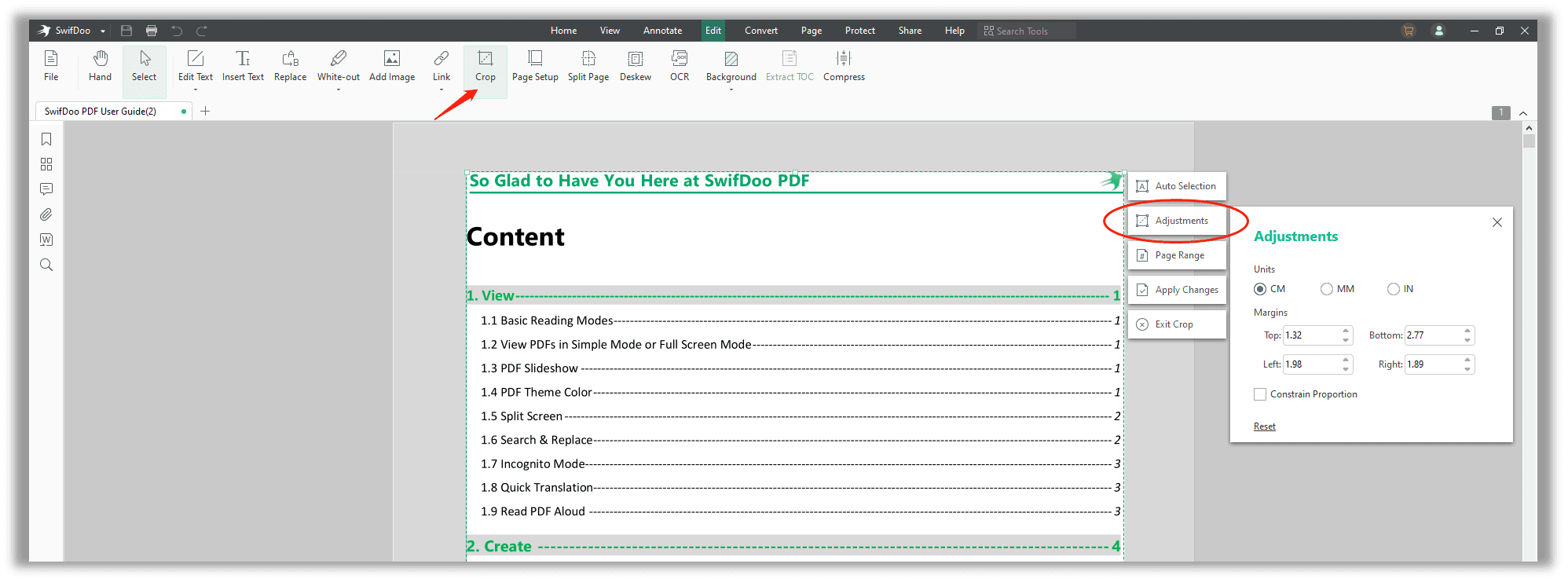Screen dimensions: 1568x582
Task: Undo the last action
Action: pos(177,31)
